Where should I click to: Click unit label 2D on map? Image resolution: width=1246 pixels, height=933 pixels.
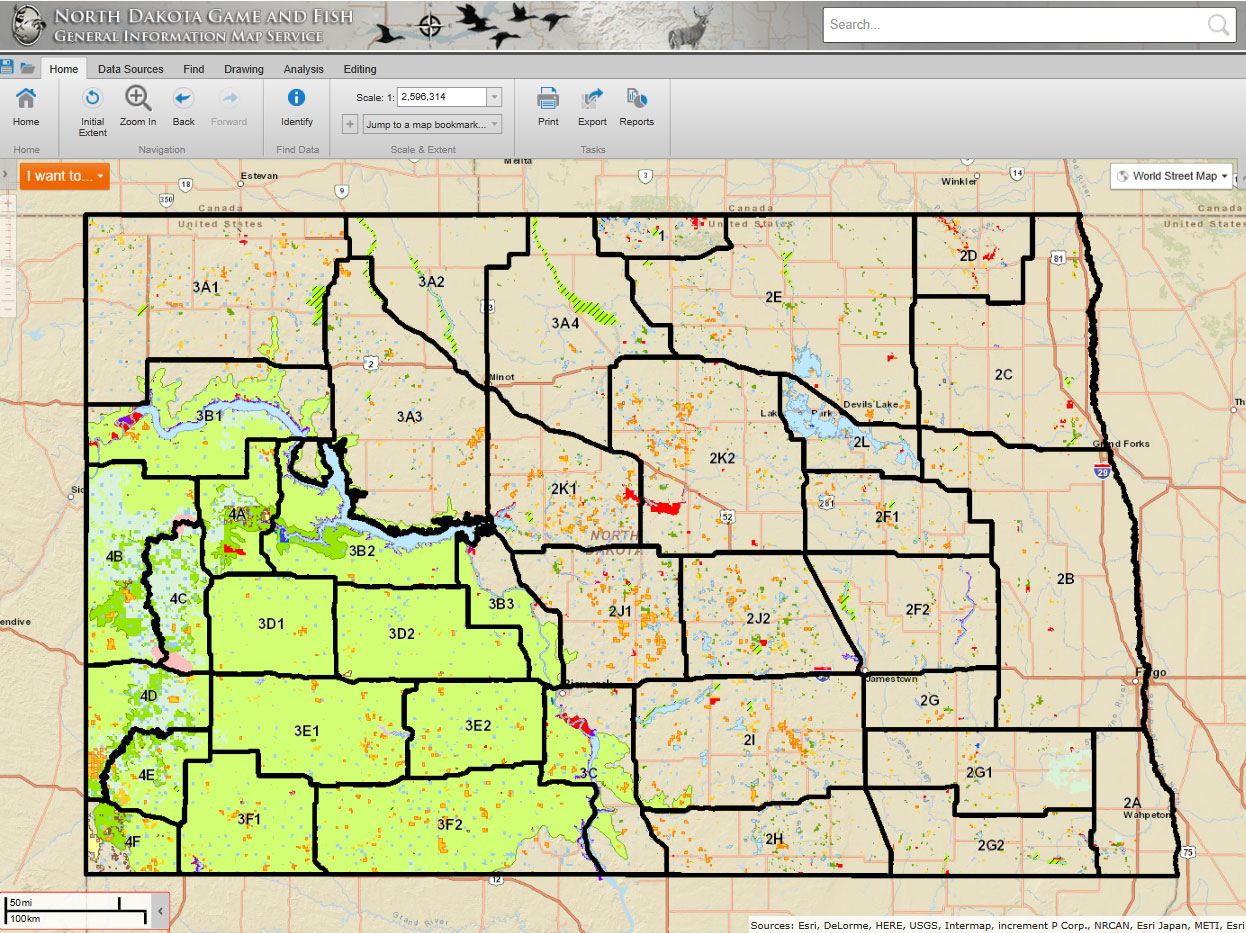click(x=967, y=256)
